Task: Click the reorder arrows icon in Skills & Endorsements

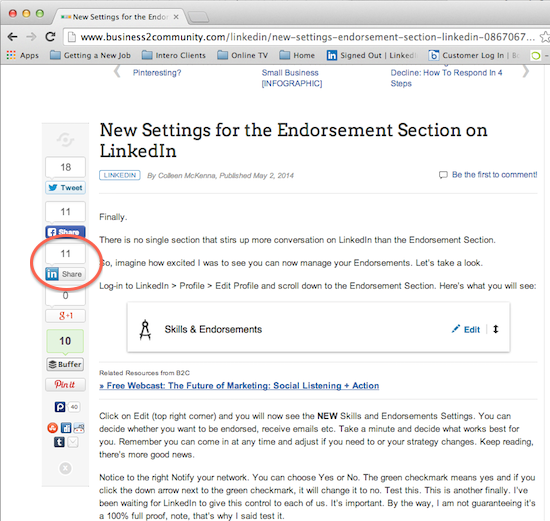Action: [495, 329]
